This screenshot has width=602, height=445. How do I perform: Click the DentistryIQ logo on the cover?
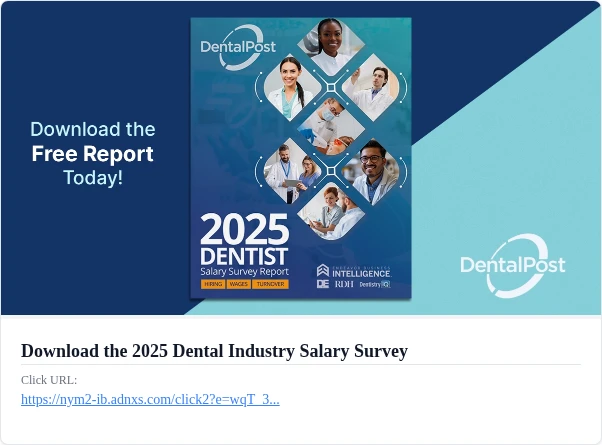point(375,285)
